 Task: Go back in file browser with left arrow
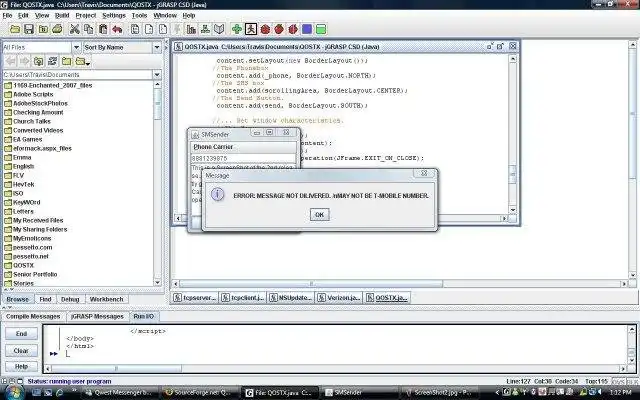11,61
